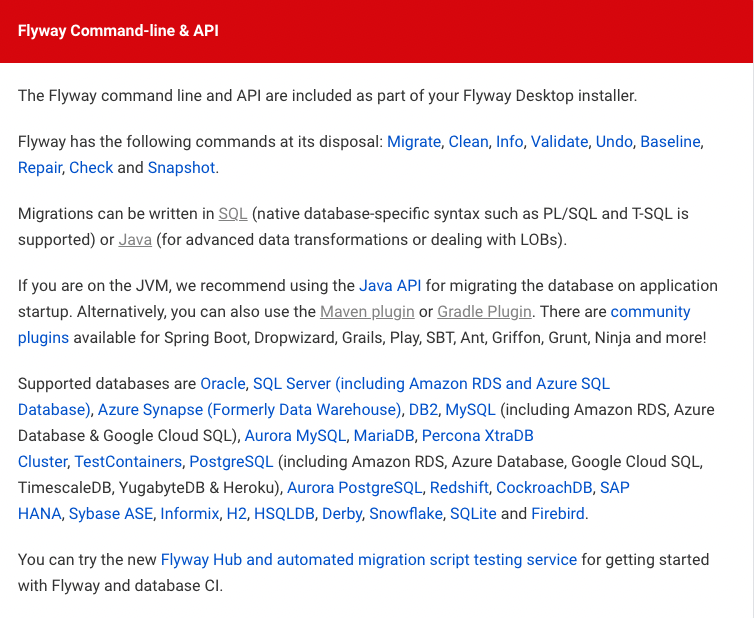Screen dimensions: 754x618
Task: Open the Redshift link
Action: [459, 488]
